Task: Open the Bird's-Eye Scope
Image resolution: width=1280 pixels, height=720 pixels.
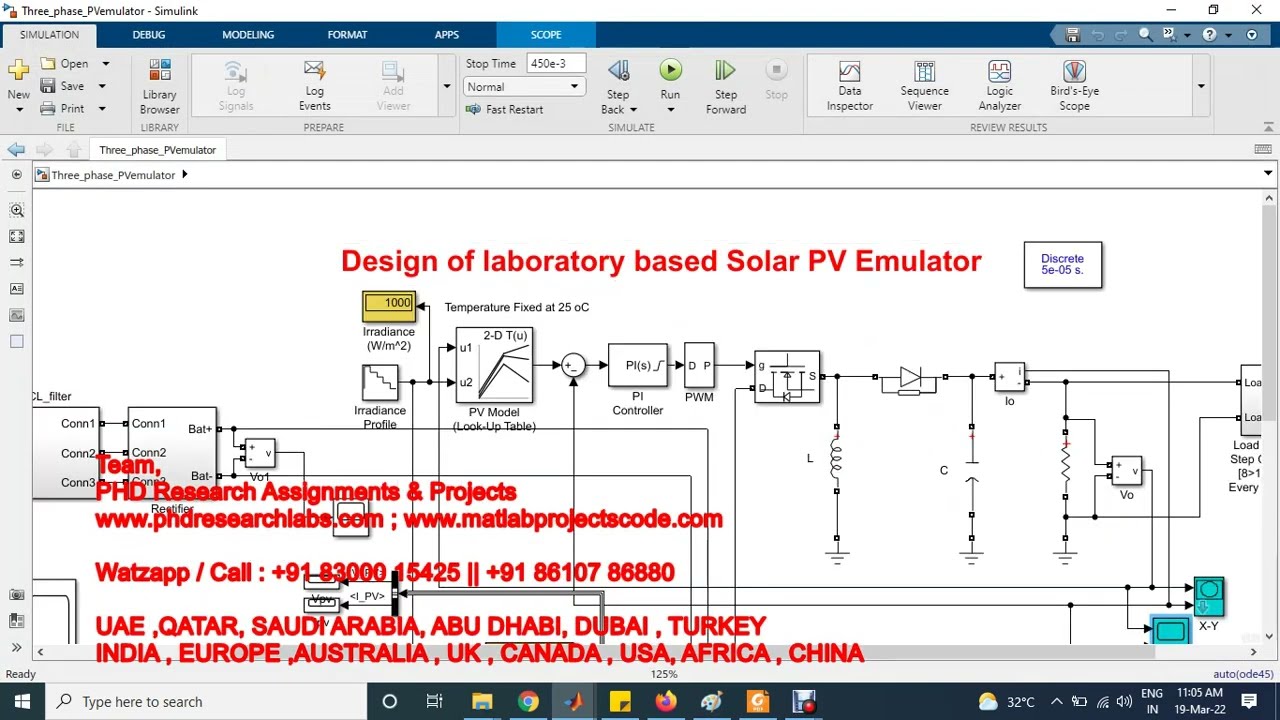Action: tap(1074, 86)
